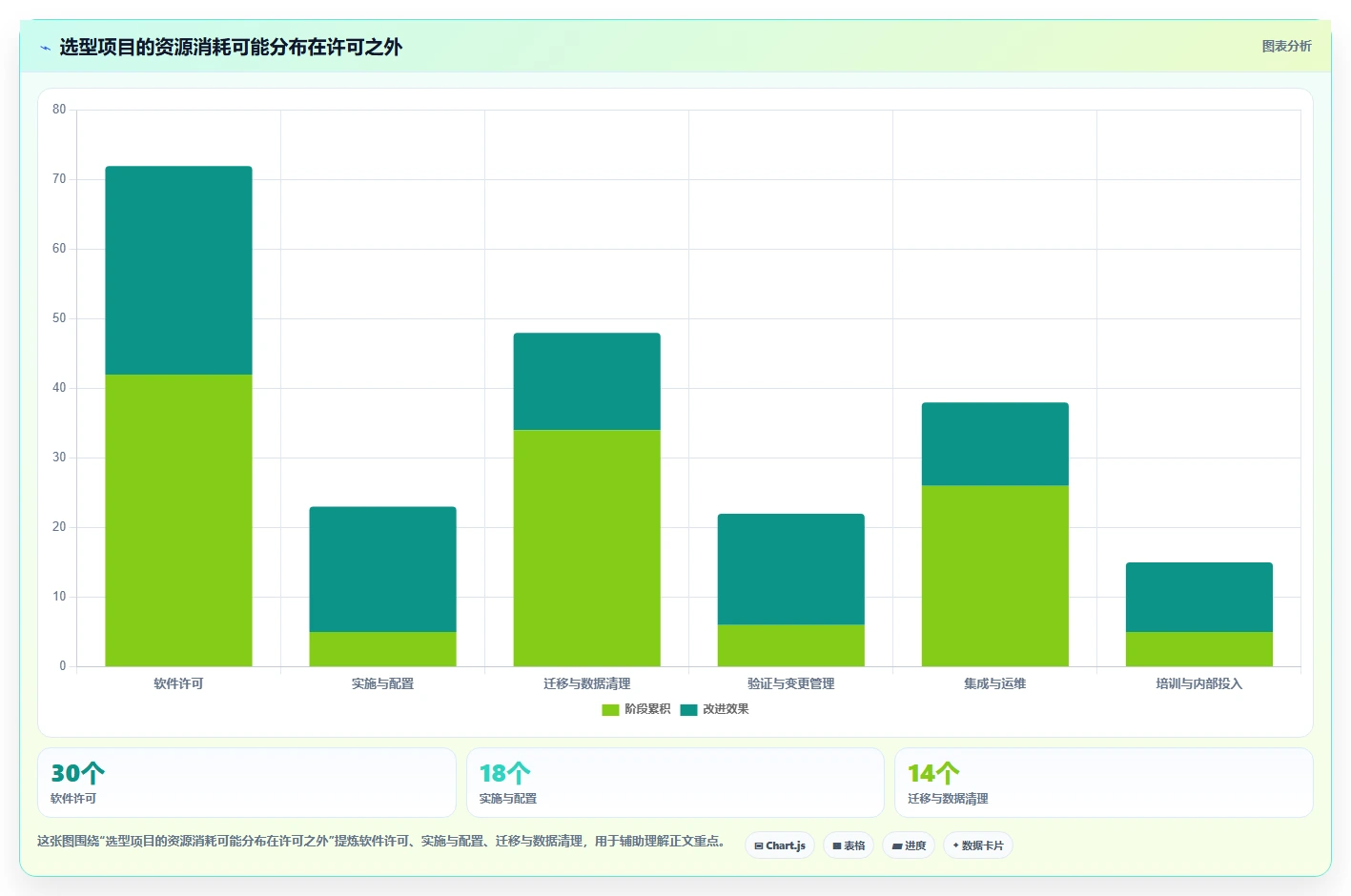Click the y-axis value 20
This screenshot has height=896, width=1351.
tap(59, 527)
